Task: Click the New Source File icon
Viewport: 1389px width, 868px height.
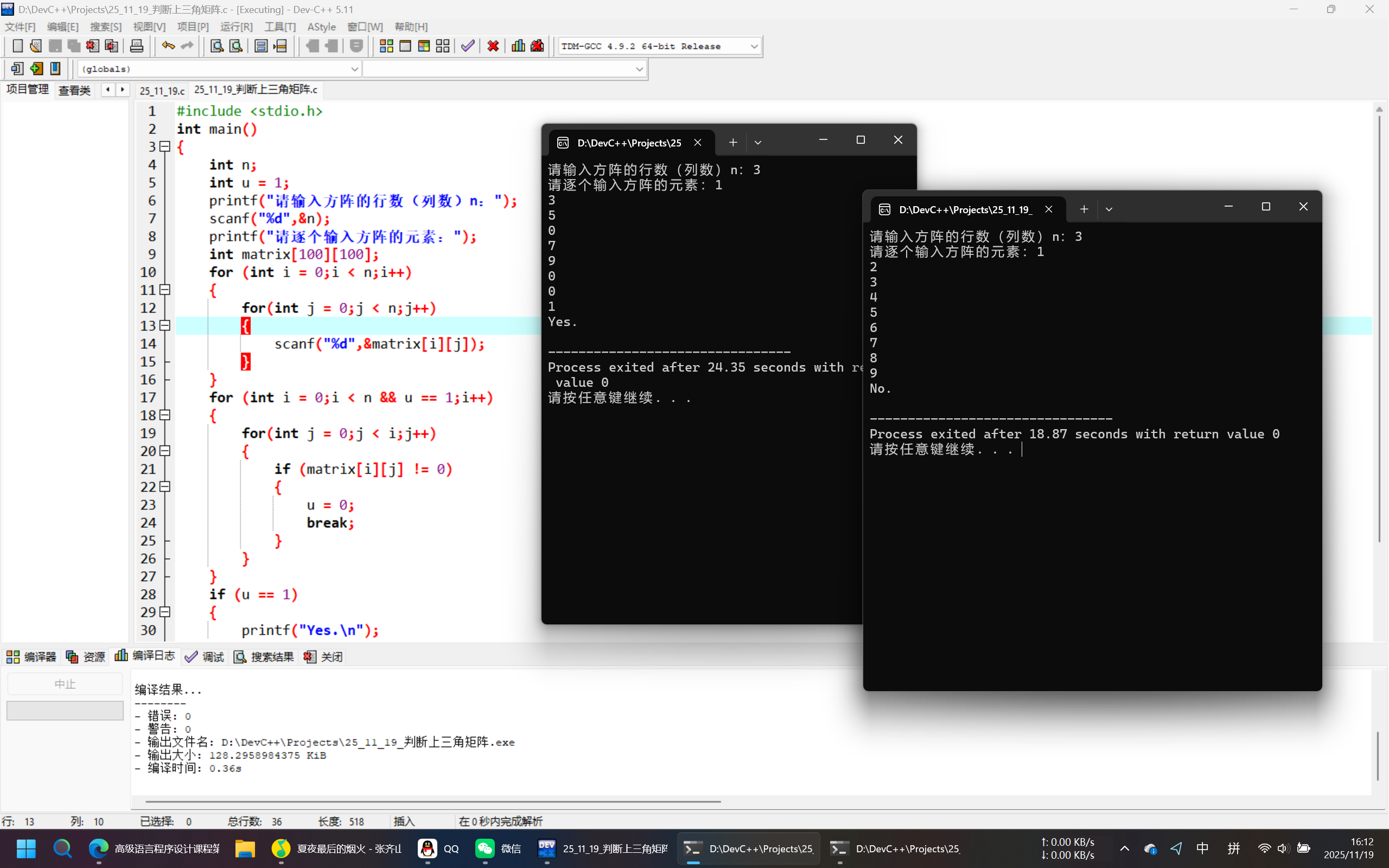Action: pos(17,46)
